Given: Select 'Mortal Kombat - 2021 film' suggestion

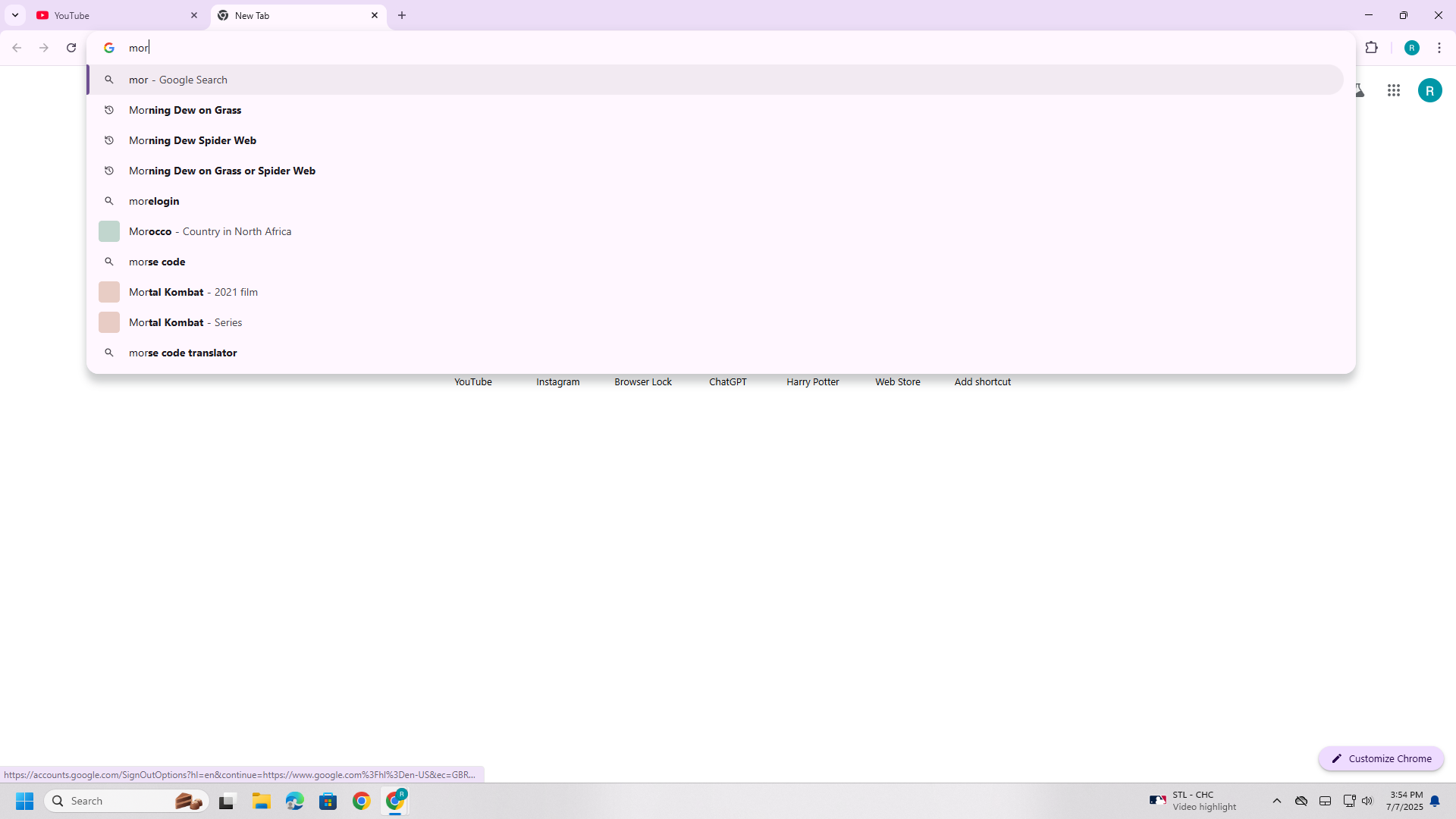Looking at the screenshot, I should [x=715, y=292].
